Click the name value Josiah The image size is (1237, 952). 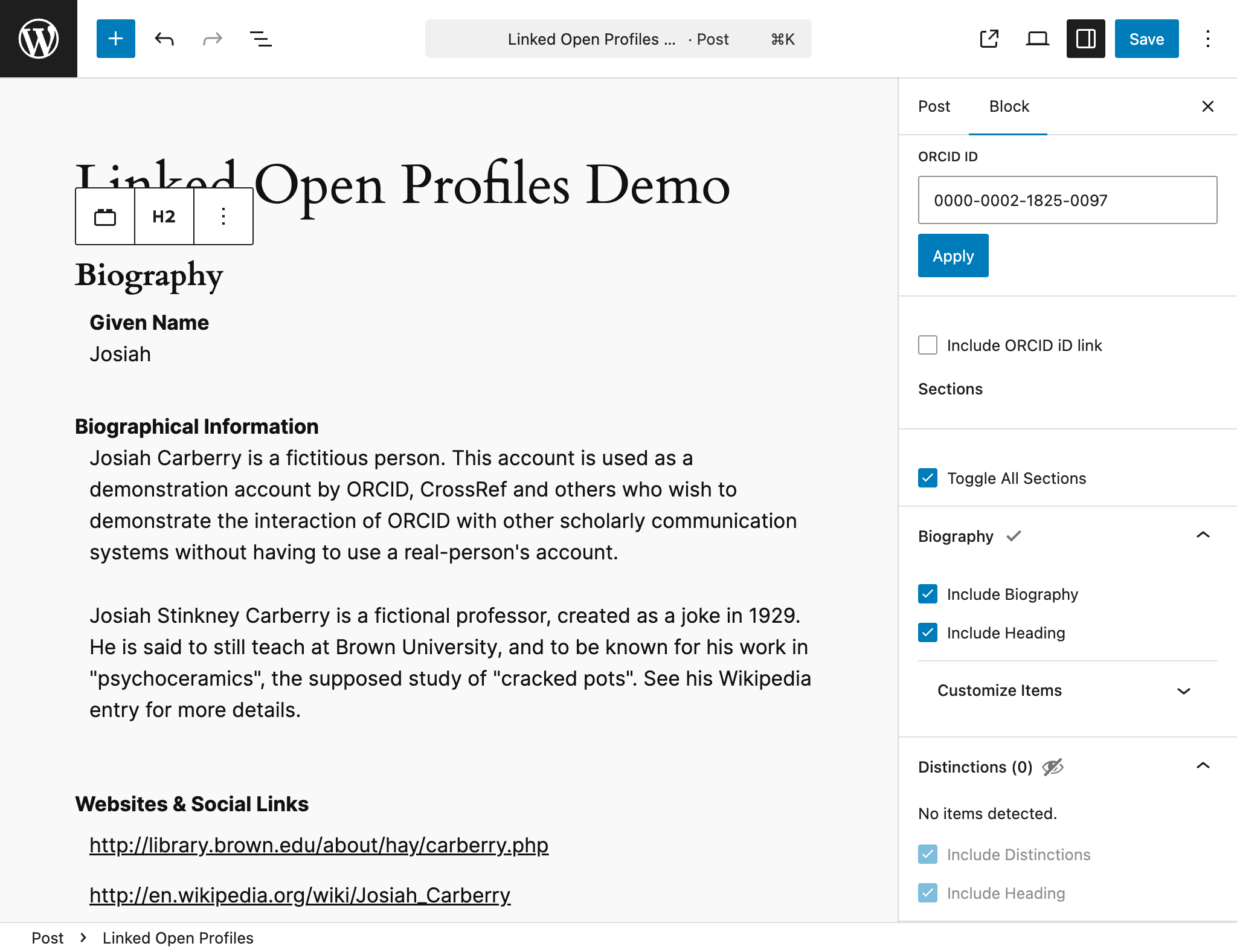tap(120, 354)
